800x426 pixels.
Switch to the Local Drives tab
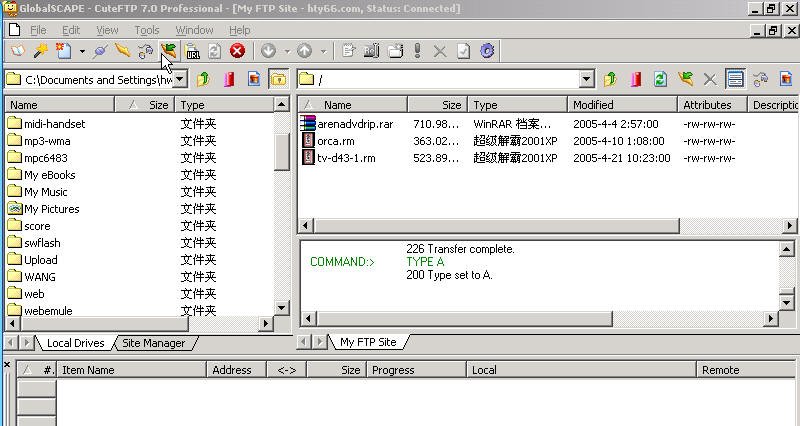76,343
